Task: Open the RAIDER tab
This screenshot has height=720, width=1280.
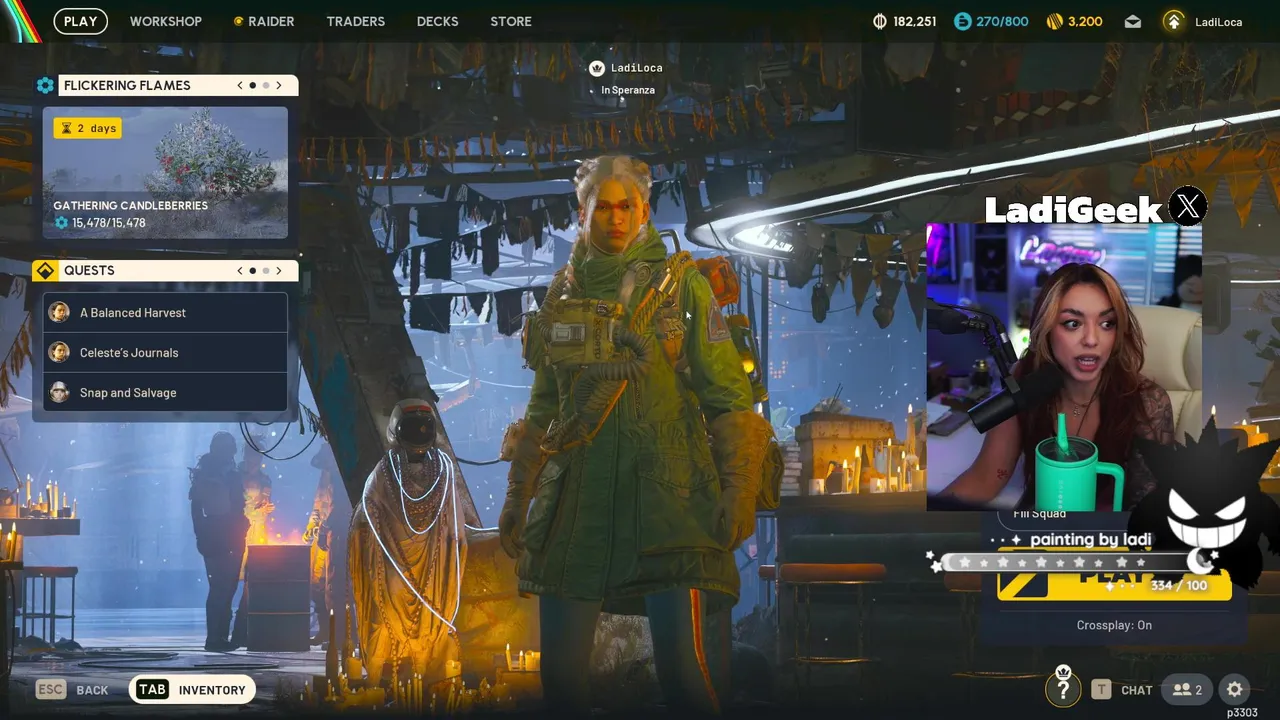Action: (264, 21)
